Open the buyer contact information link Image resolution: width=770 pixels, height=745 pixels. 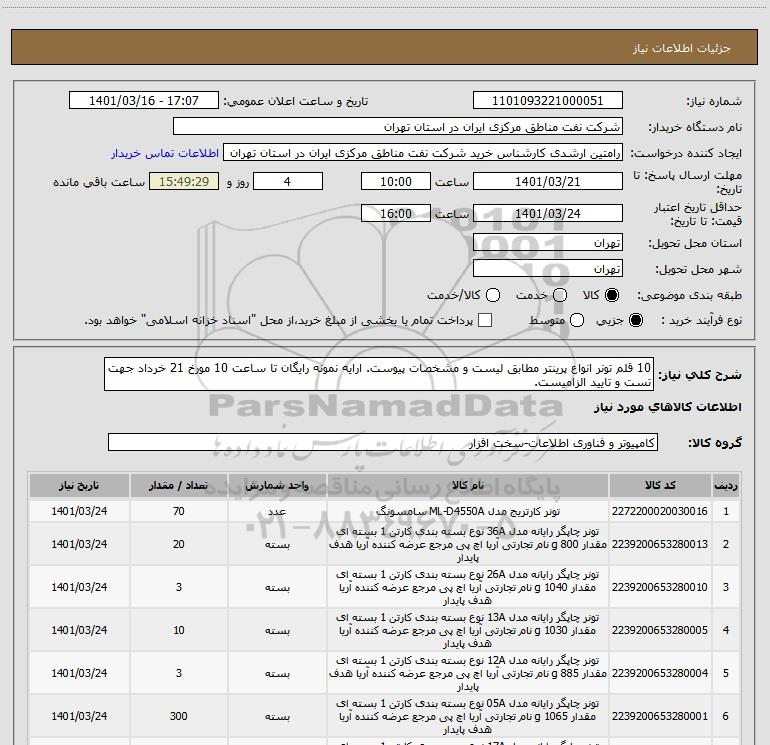[165, 153]
